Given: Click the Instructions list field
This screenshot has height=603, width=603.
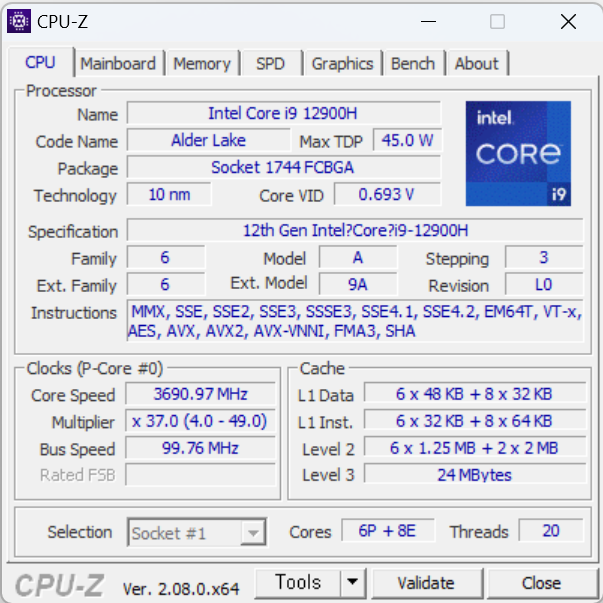Looking at the screenshot, I should click(355, 321).
